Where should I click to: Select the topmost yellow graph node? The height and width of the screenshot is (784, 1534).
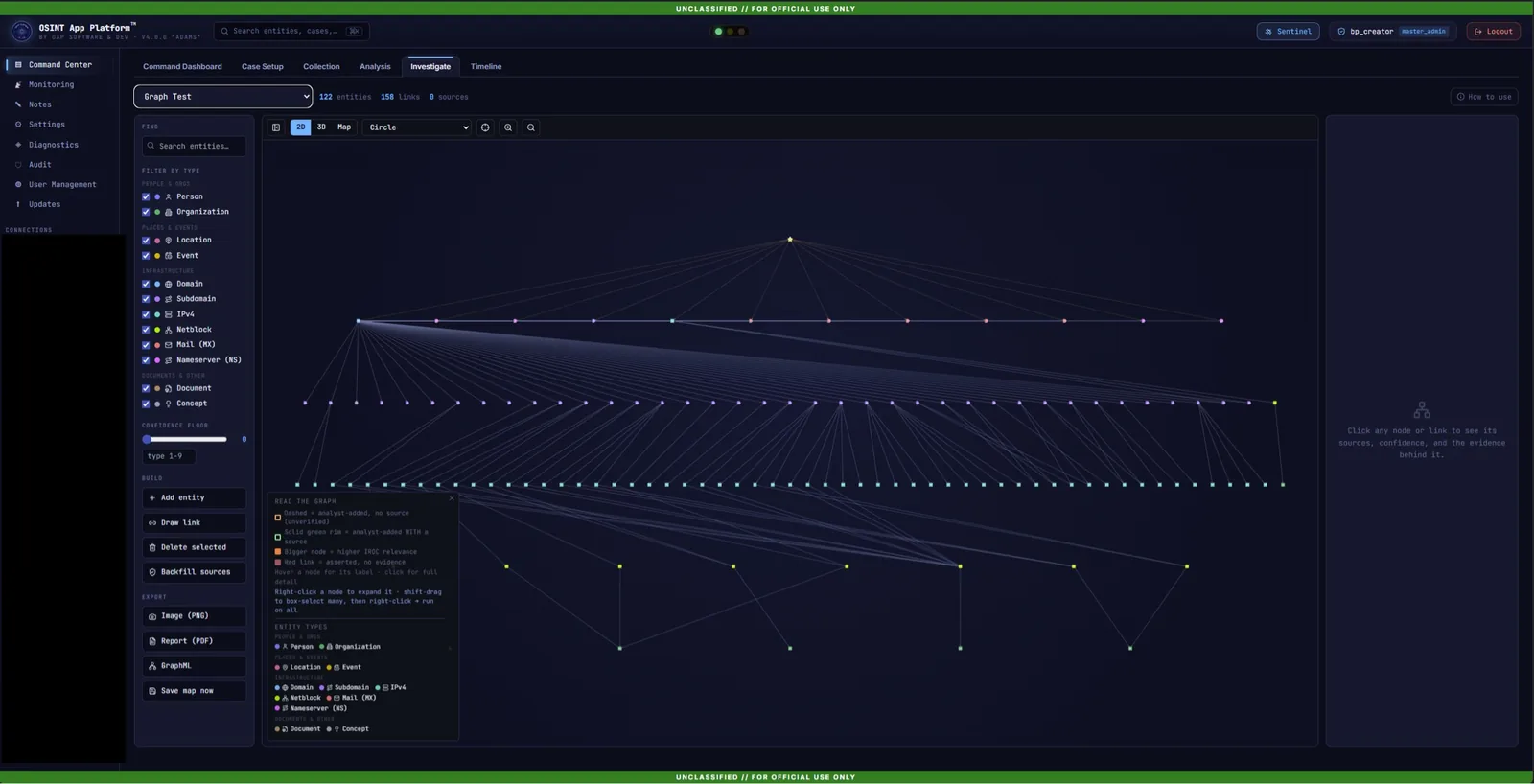tap(790, 239)
